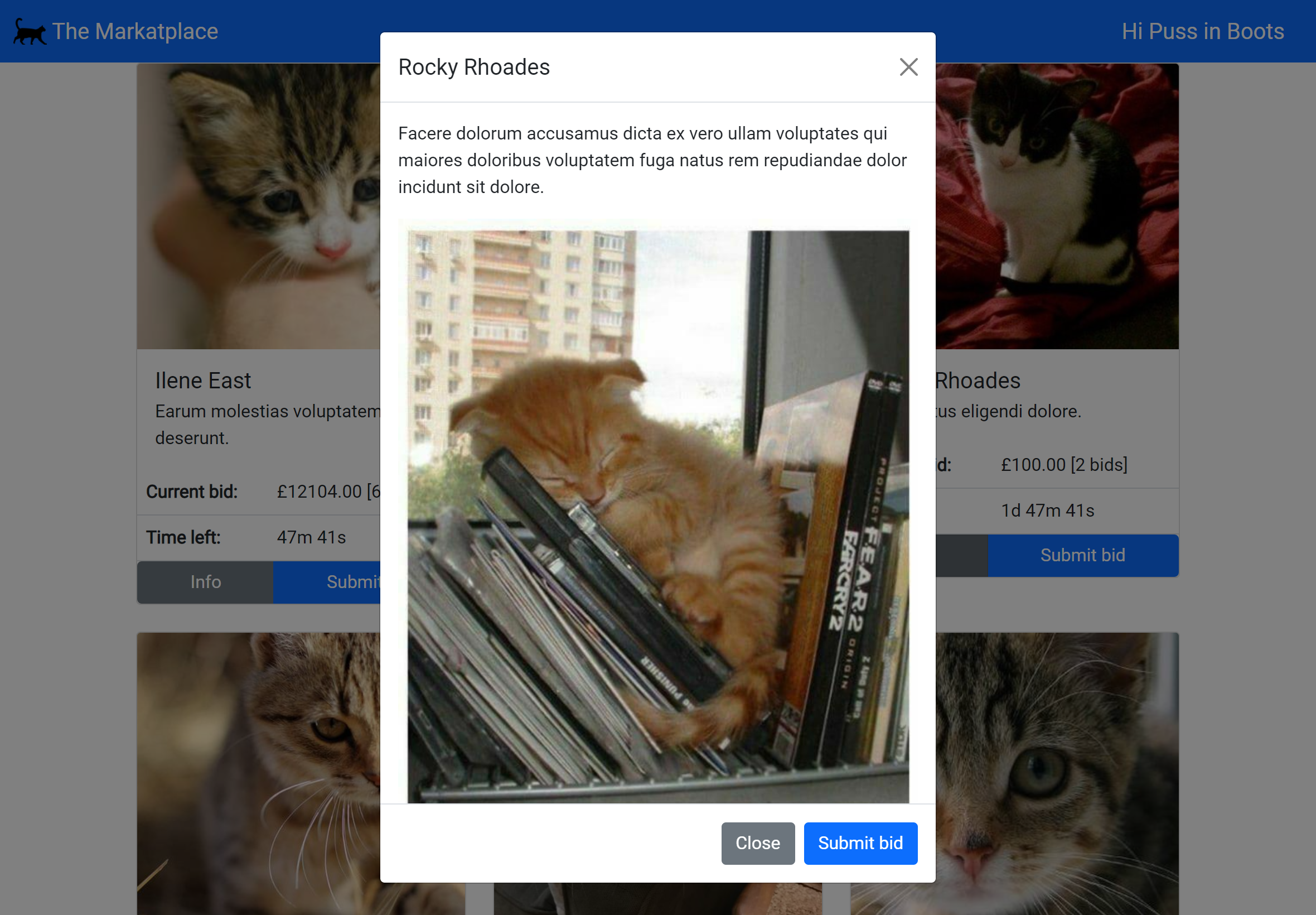This screenshot has width=1316, height=915.
Task: Click the black-and-white cat photo
Action: pos(1057,206)
